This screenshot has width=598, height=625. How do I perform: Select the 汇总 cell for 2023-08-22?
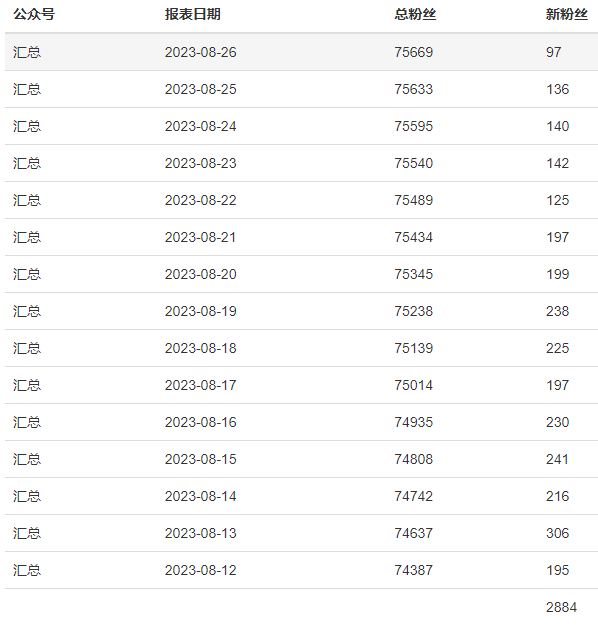(27, 200)
